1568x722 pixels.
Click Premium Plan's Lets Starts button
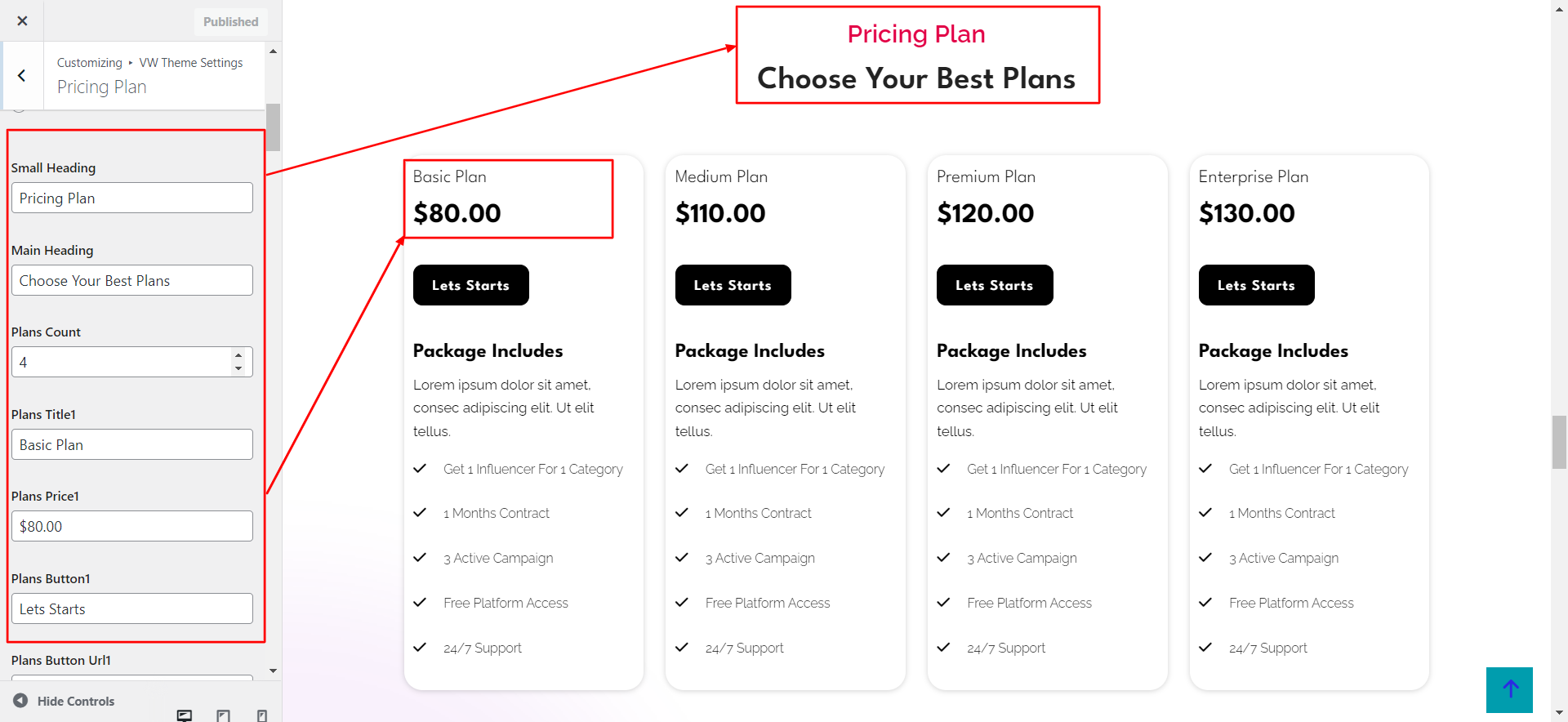(994, 285)
